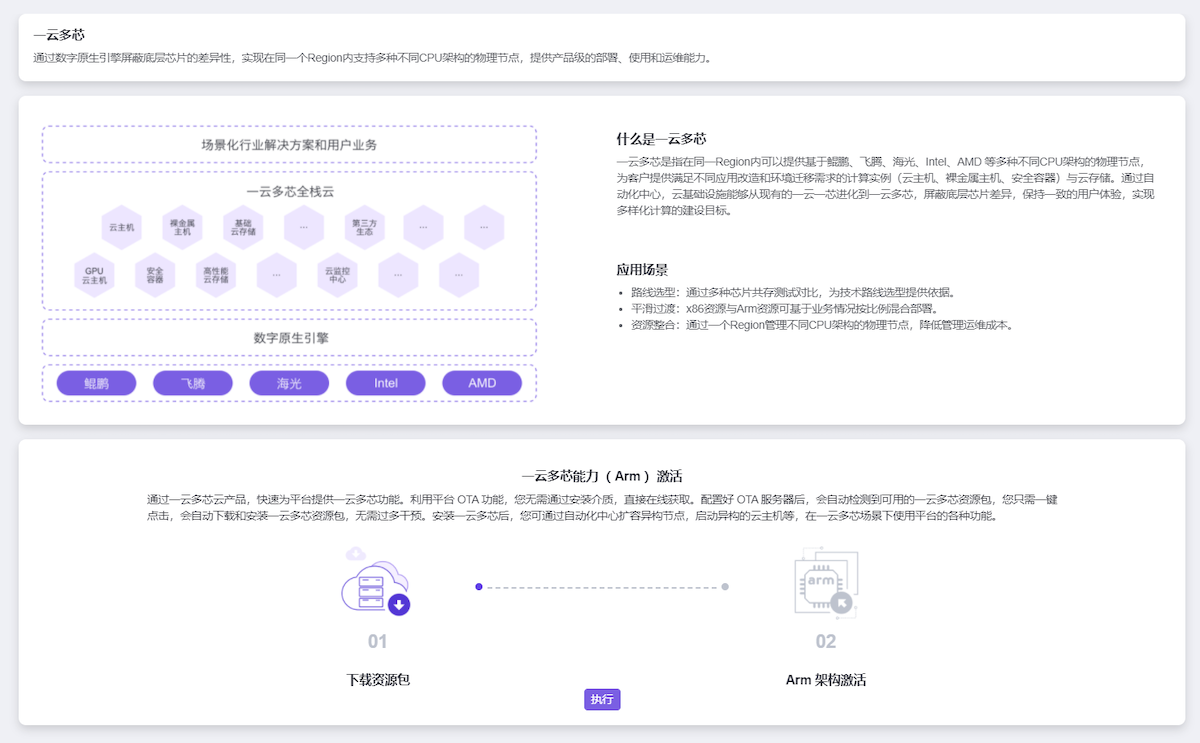Image resolution: width=1200 pixels, height=743 pixels.
Task: Click the 安全容器 hexagon icon
Action: [155, 275]
